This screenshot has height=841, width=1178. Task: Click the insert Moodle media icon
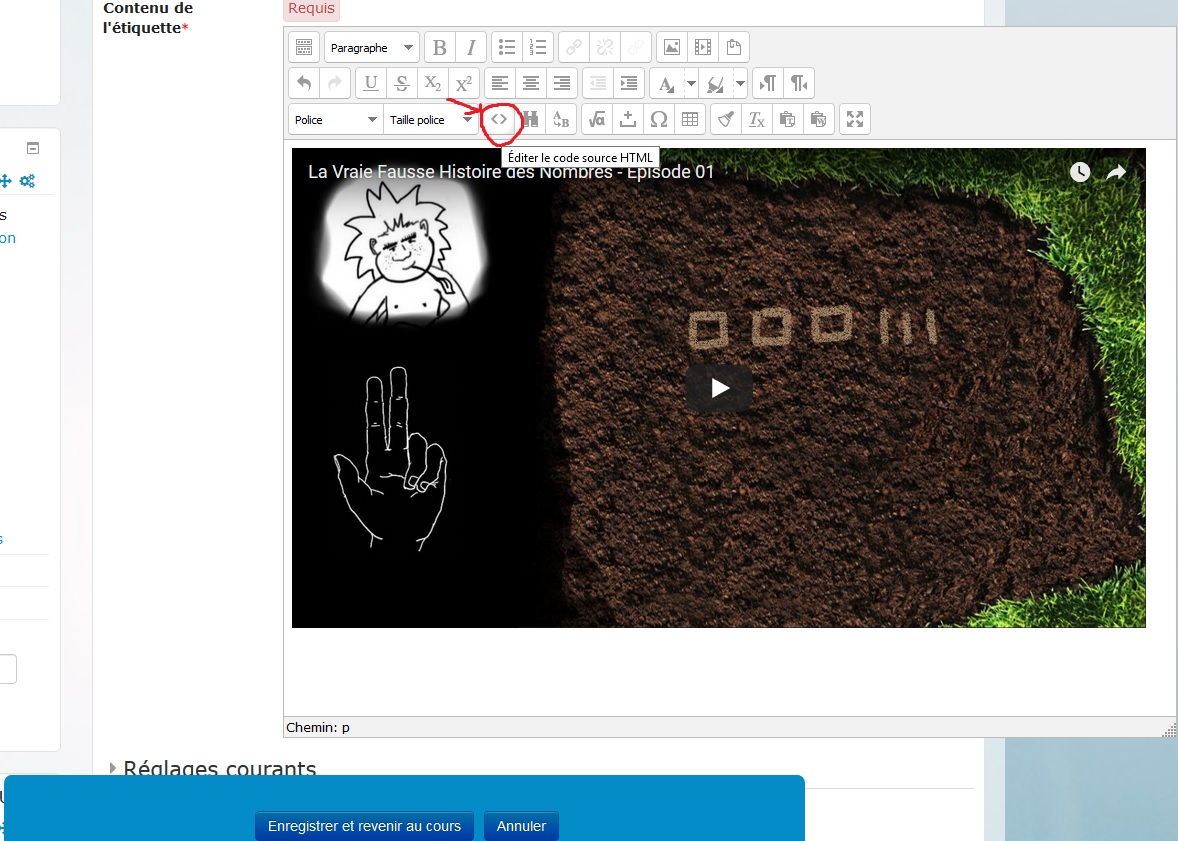[x=703, y=48]
